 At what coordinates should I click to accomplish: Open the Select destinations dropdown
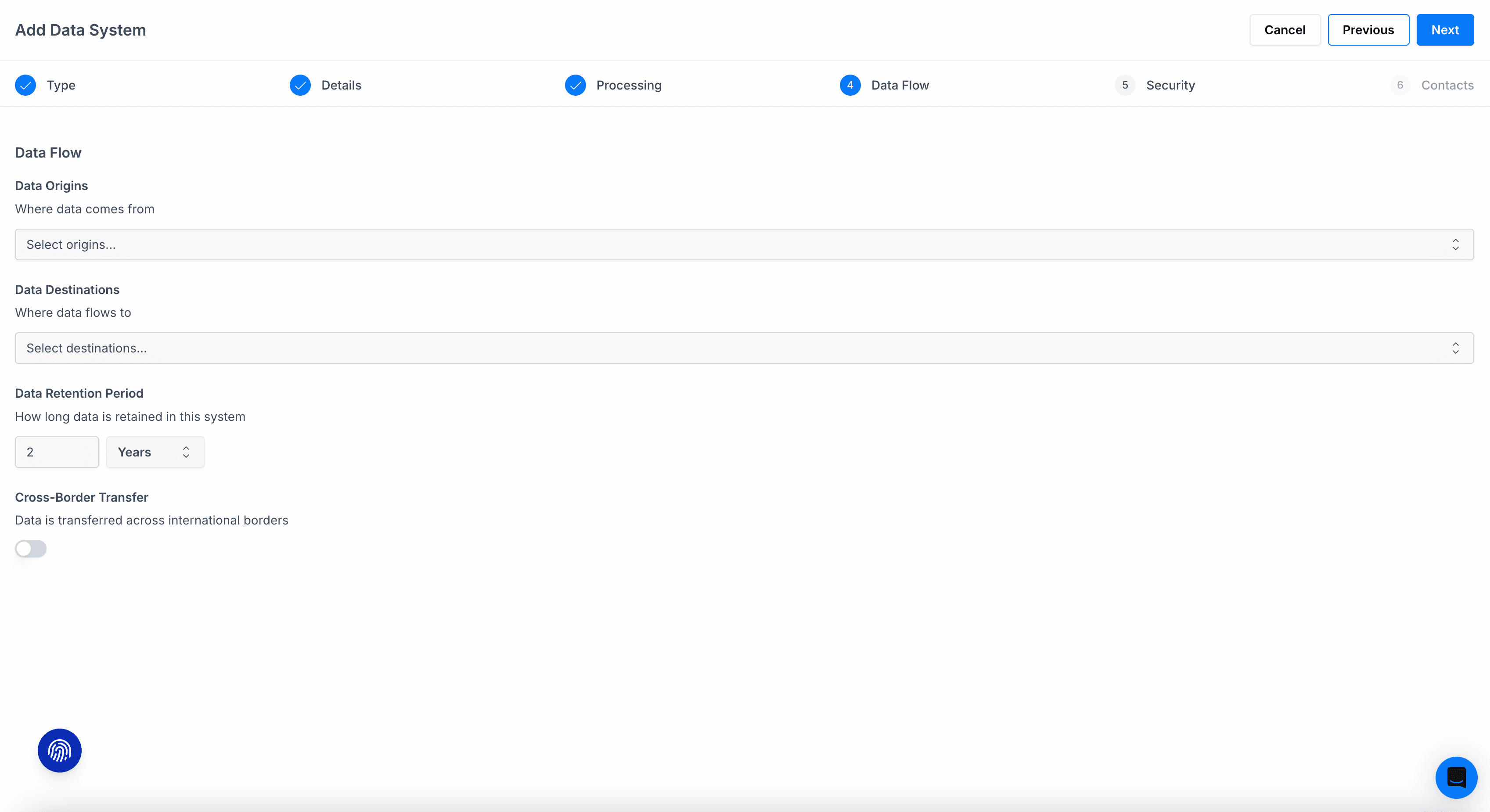[x=744, y=348]
